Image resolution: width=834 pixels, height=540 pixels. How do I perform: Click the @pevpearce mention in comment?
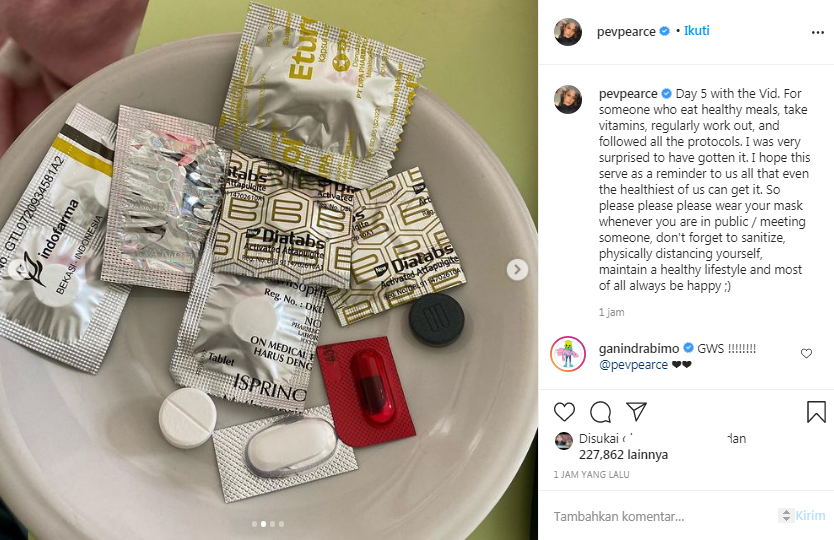(633, 364)
